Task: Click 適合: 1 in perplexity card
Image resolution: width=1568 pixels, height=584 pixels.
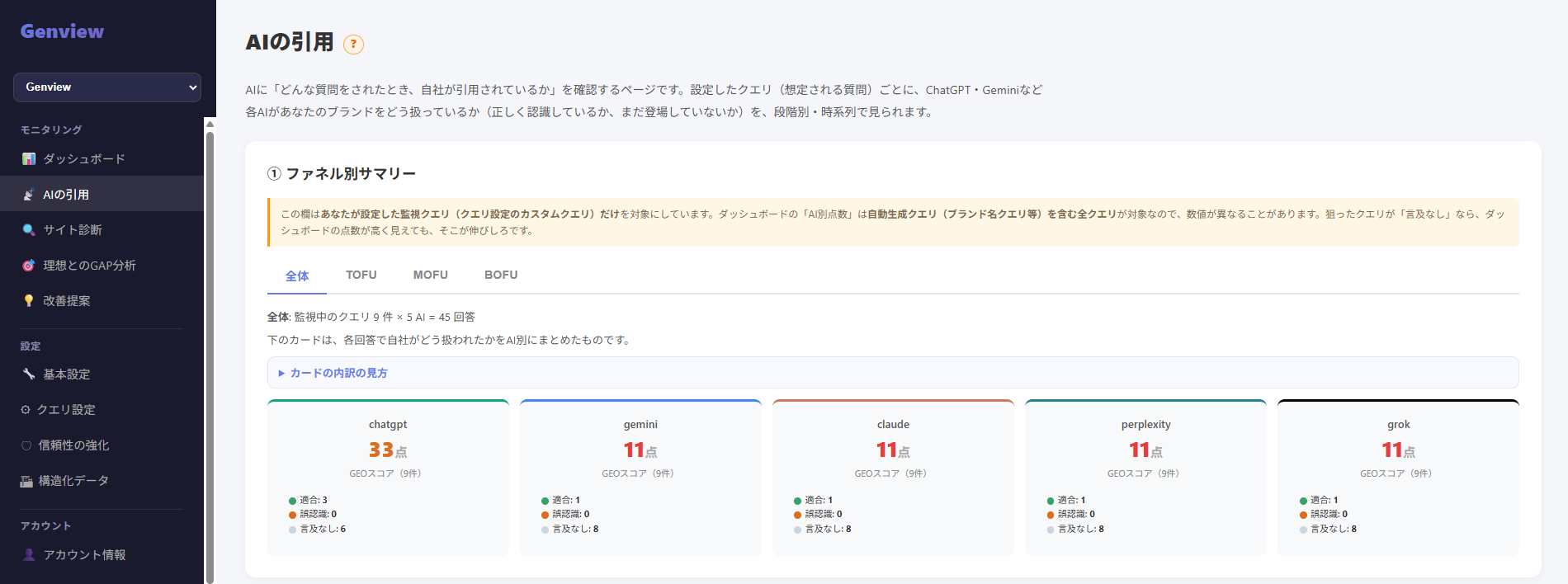Action: (x=1066, y=500)
